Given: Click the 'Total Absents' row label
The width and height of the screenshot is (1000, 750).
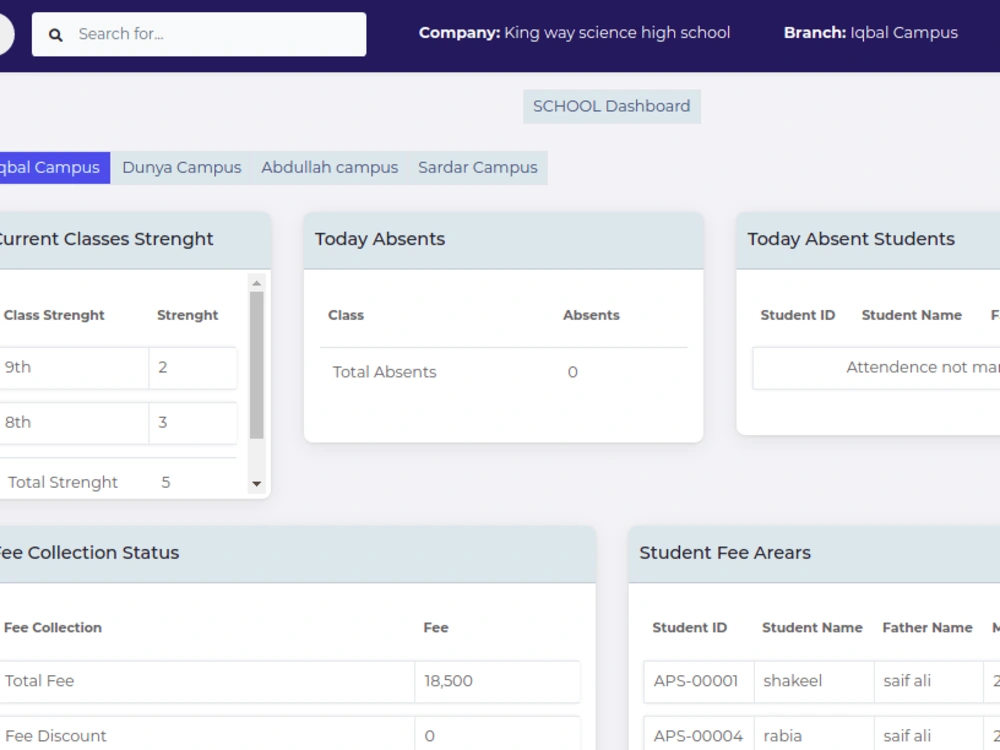Looking at the screenshot, I should 385,372.
